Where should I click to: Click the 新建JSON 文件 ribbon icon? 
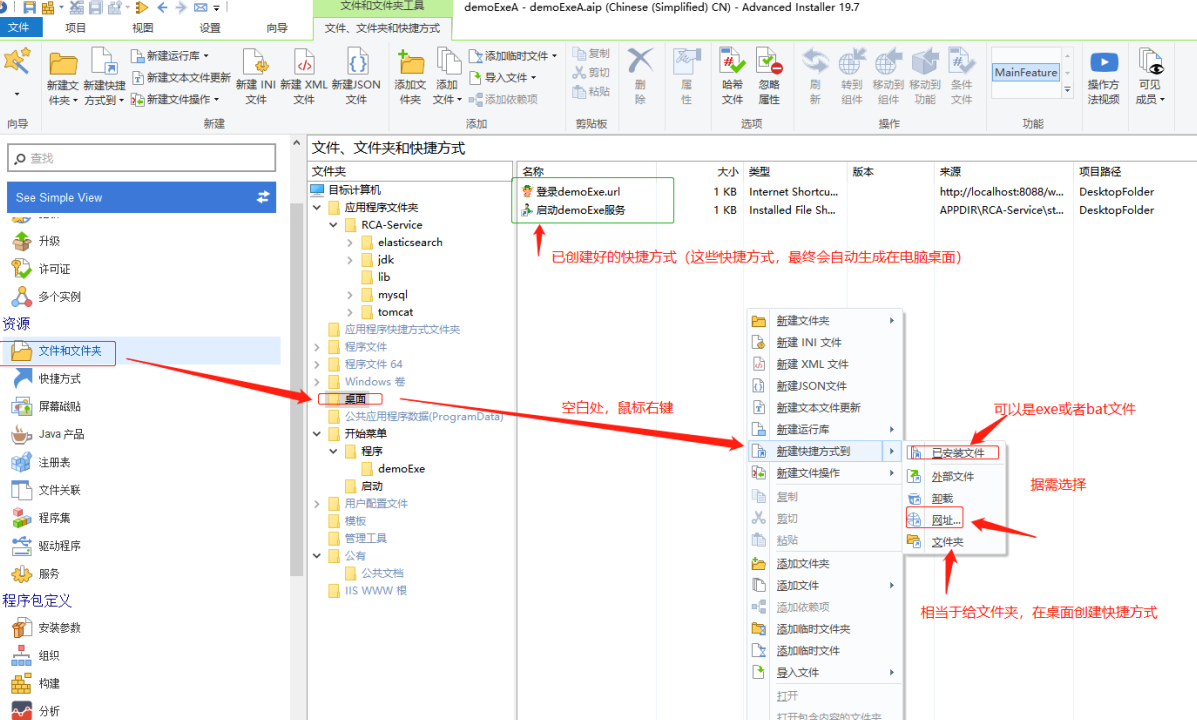point(357,62)
